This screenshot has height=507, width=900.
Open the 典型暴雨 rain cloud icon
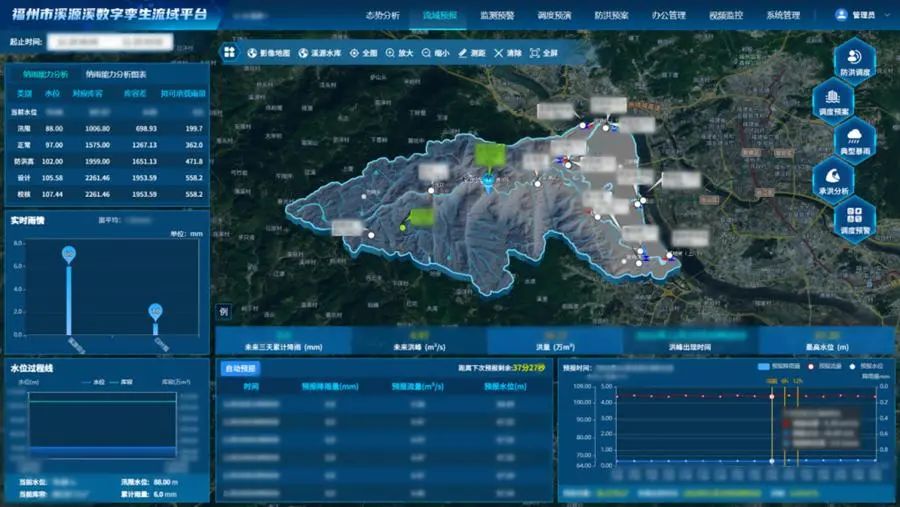854,136
